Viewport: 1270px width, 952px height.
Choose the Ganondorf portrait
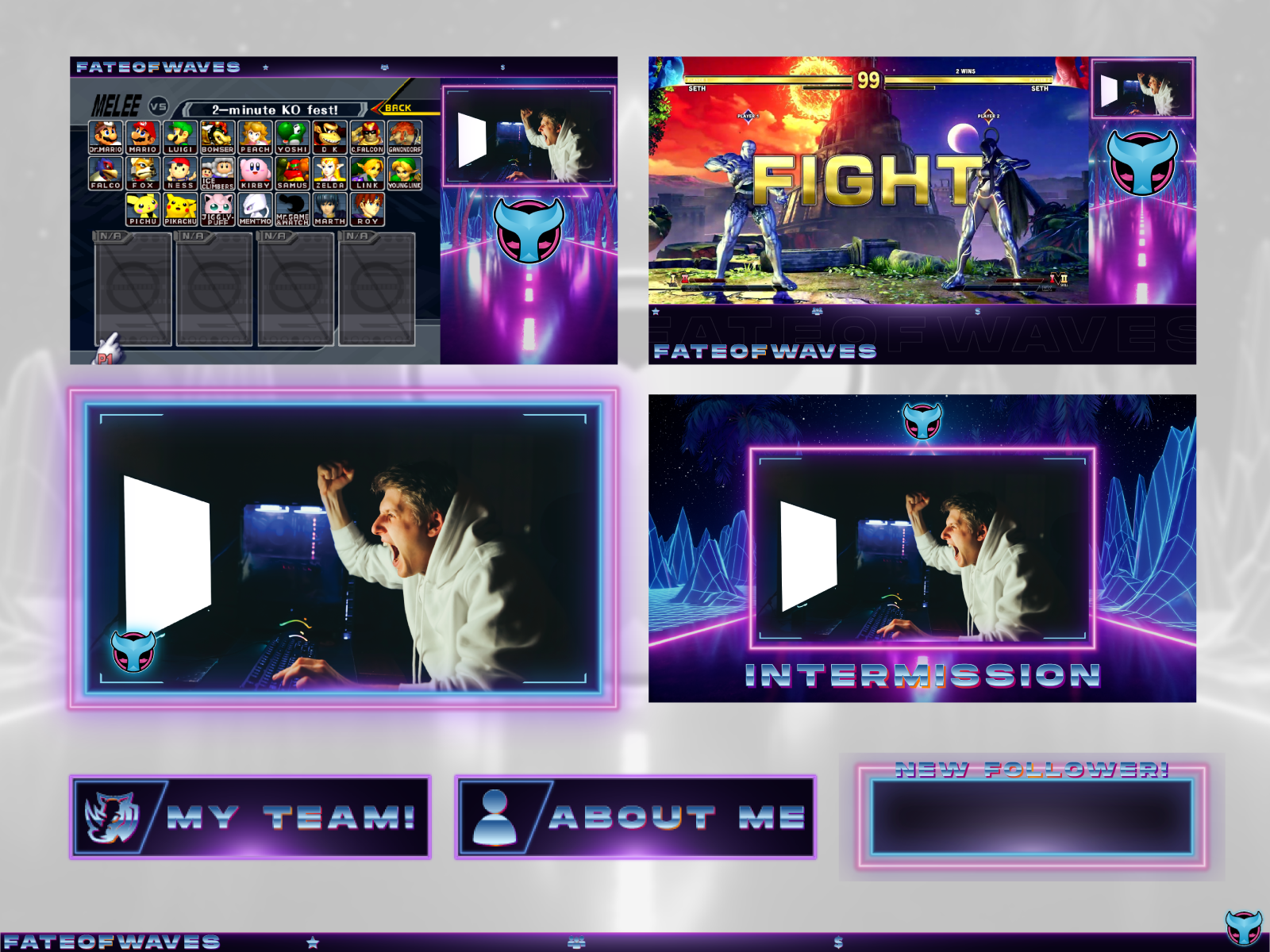404,137
